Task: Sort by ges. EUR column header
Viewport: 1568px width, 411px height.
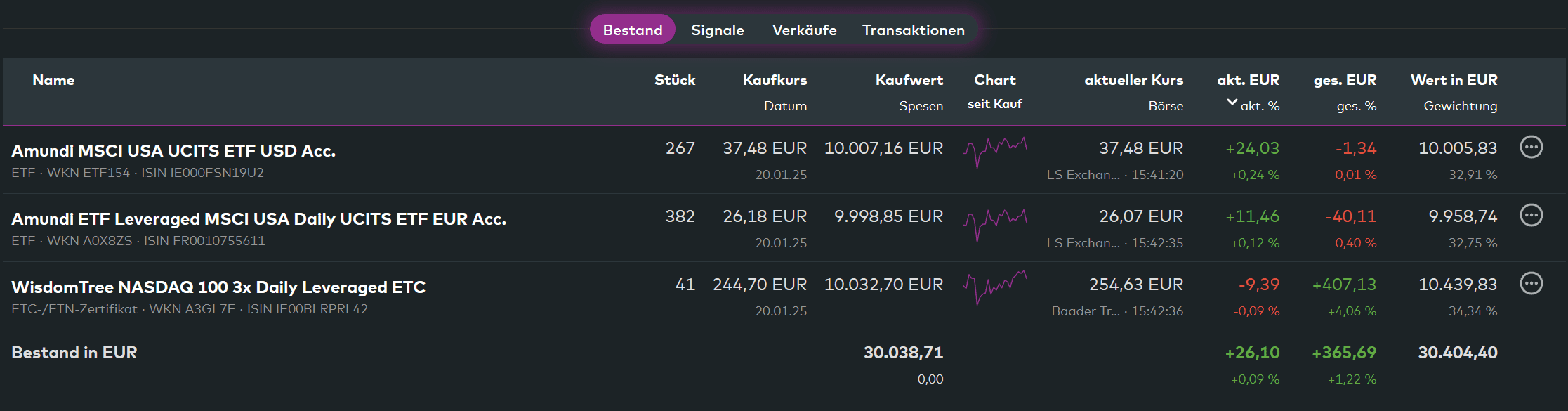Action: [1345, 80]
